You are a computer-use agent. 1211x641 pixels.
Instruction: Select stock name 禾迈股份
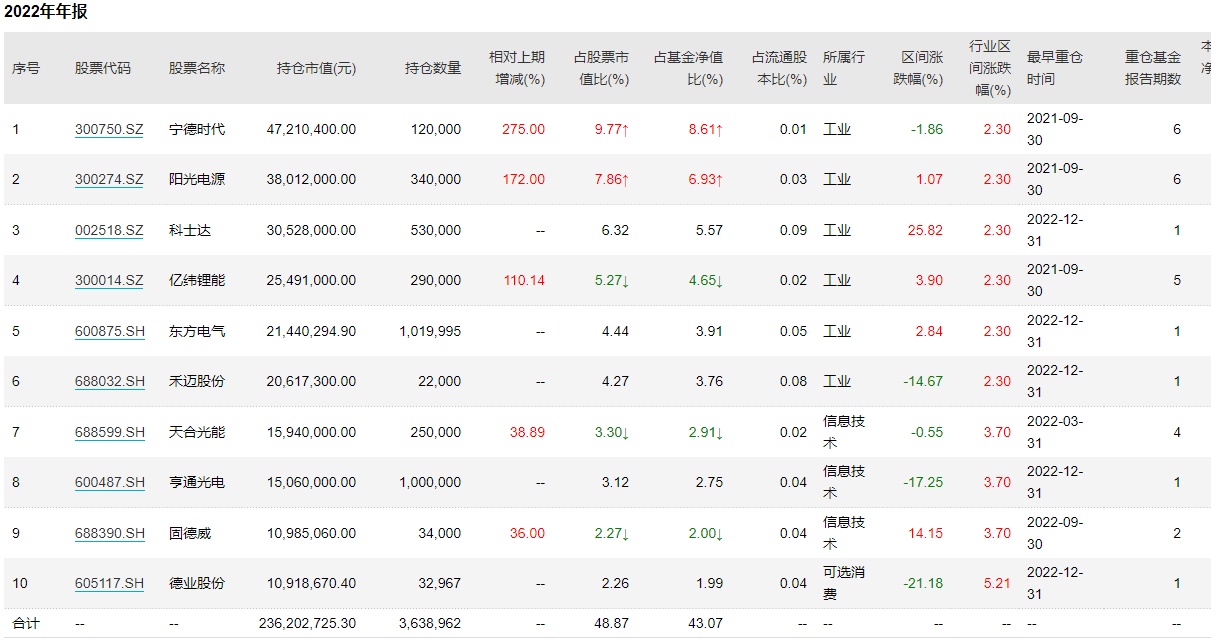[x=197, y=381]
